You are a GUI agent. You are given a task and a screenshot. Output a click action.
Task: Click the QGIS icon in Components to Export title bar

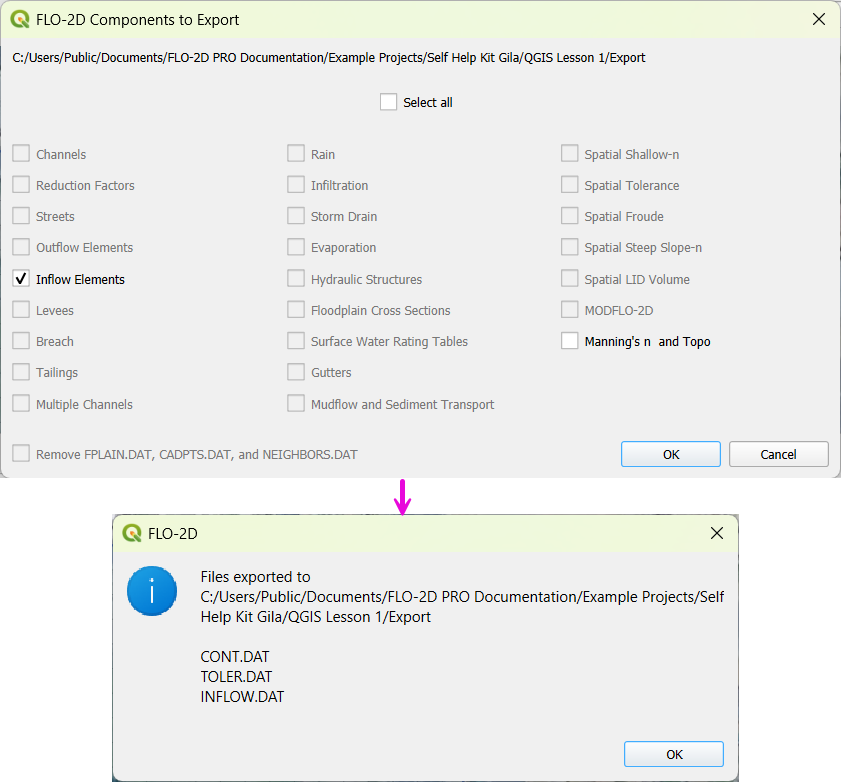[19, 19]
